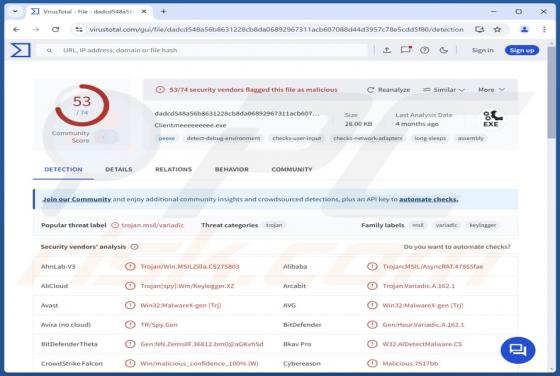Expand the More dropdown
560x376 pixels.
point(491,90)
